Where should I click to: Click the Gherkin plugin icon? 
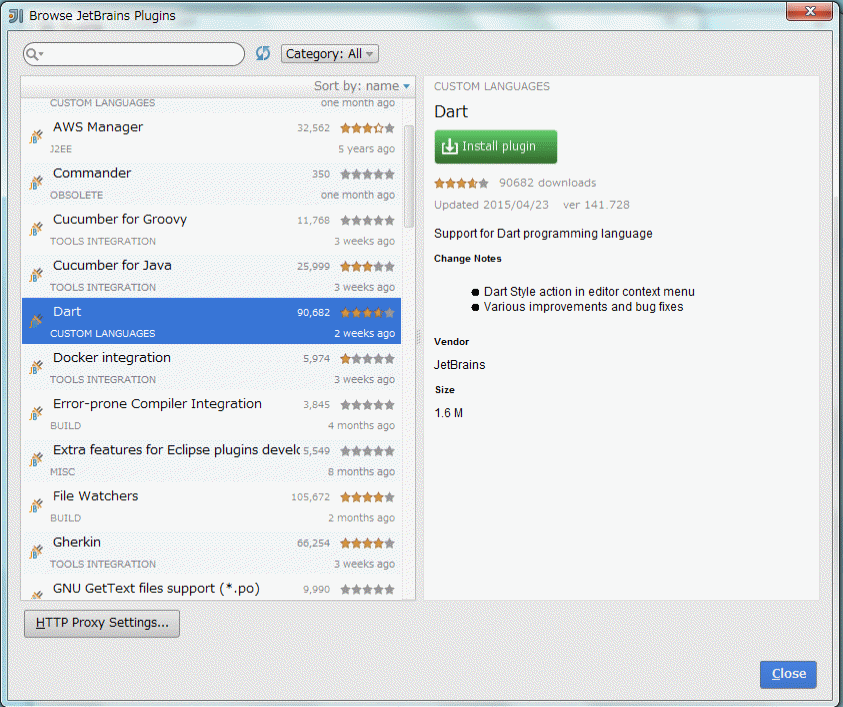pyautogui.click(x=36, y=551)
